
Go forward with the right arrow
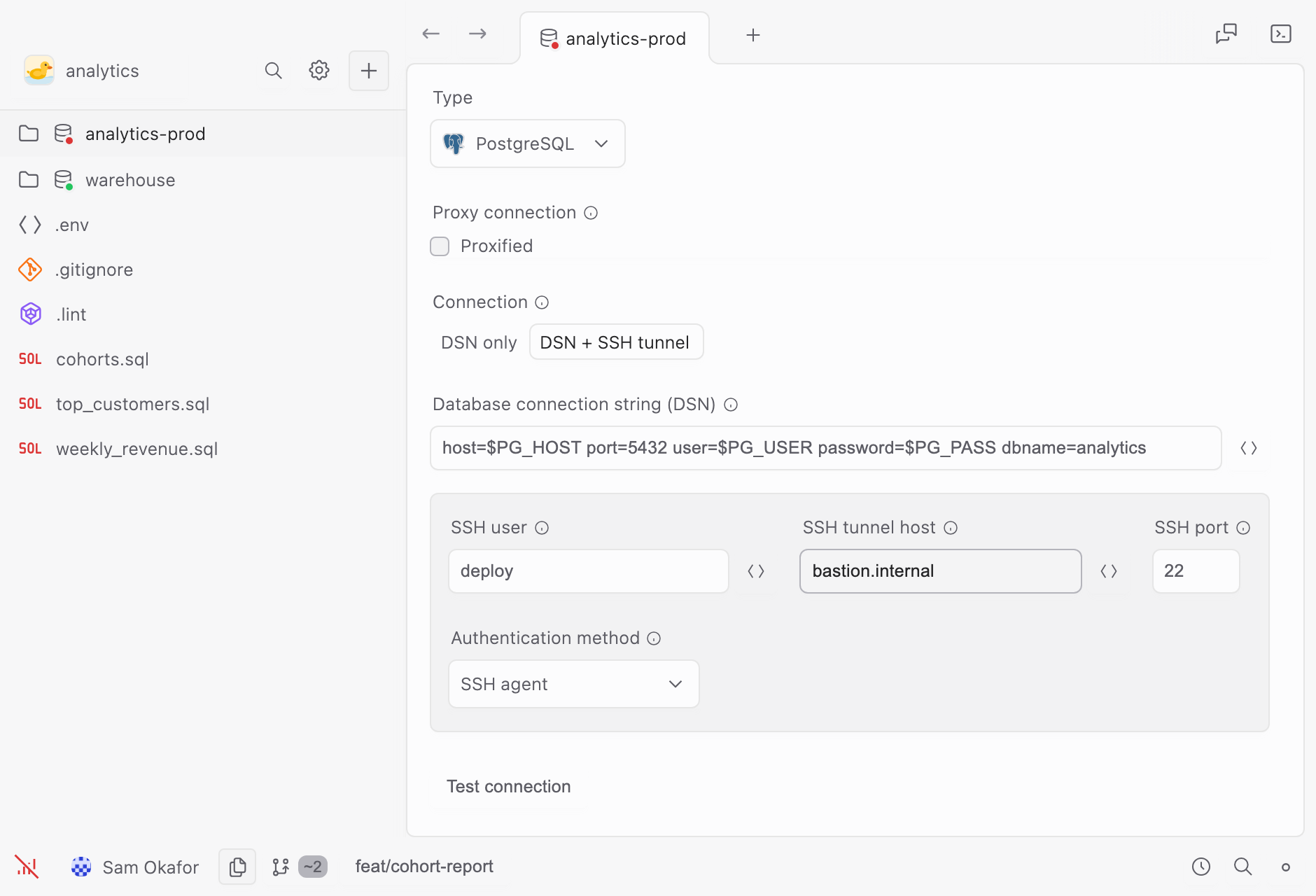click(477, 34)
